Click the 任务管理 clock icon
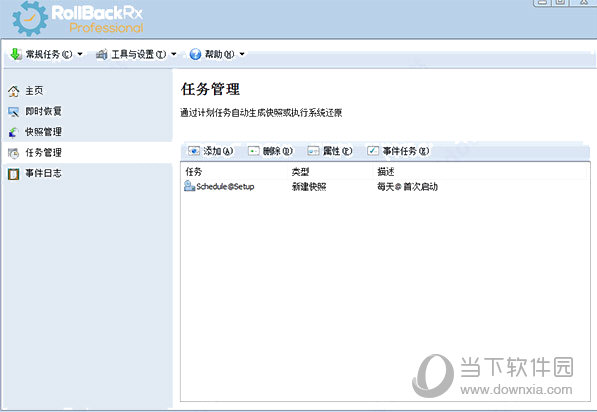This screenshot has width=597, height=412. (13, 153)
